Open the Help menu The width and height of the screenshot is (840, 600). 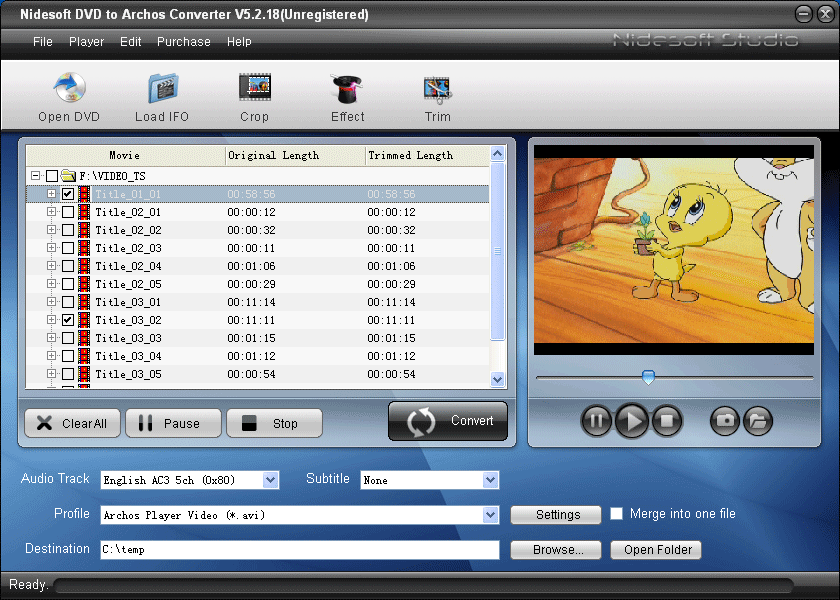[239, 42]
